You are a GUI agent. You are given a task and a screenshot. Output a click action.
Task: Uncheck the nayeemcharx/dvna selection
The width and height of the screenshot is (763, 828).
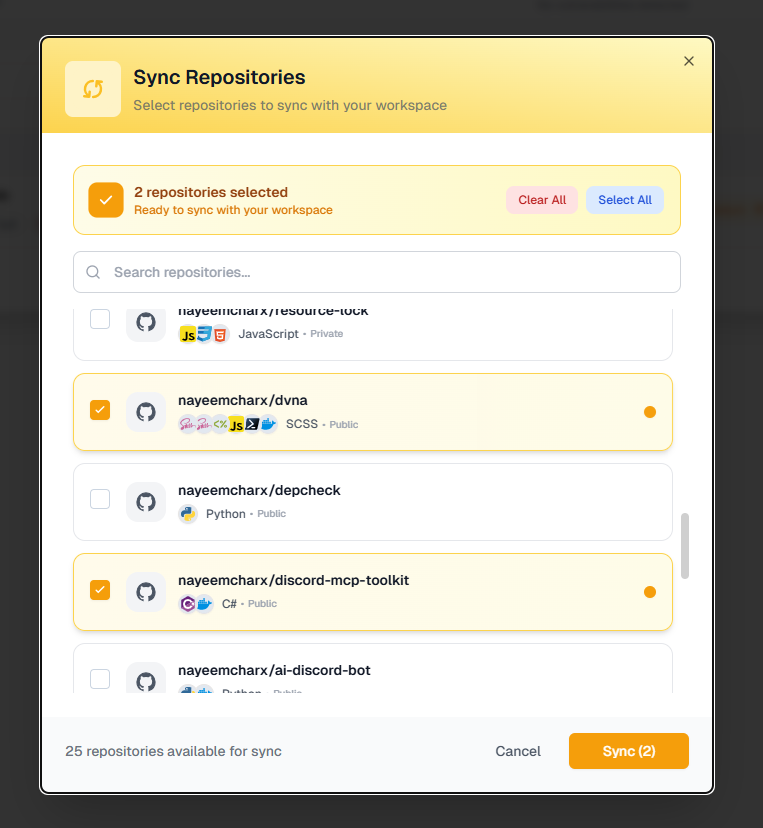(x=99, y=411)
